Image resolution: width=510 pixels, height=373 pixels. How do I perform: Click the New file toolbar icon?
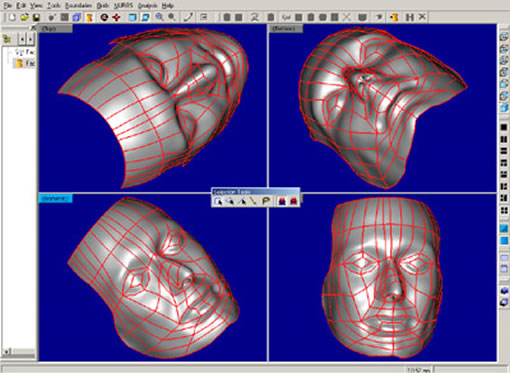pyautogui.click(x=12, y=17)
